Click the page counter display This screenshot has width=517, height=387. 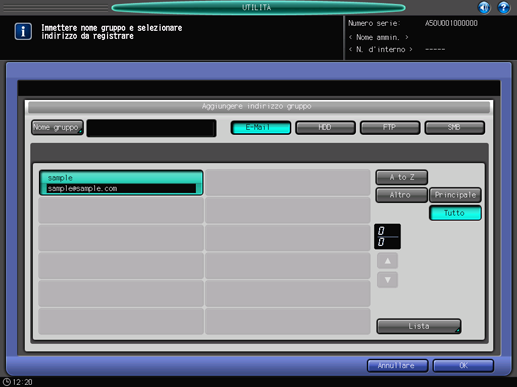coord(387,237)
